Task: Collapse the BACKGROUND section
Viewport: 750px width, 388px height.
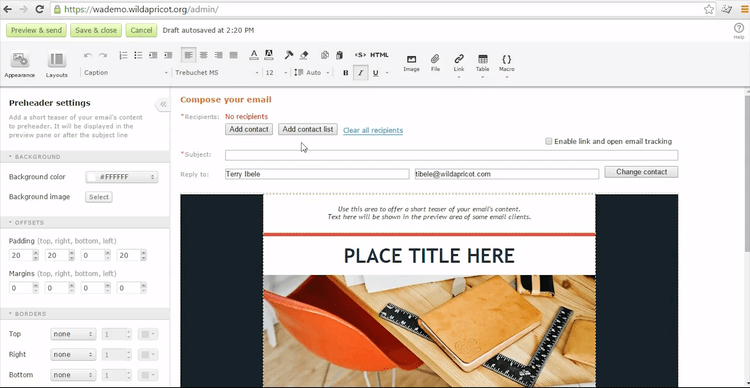Action: [x=85, y=157]
